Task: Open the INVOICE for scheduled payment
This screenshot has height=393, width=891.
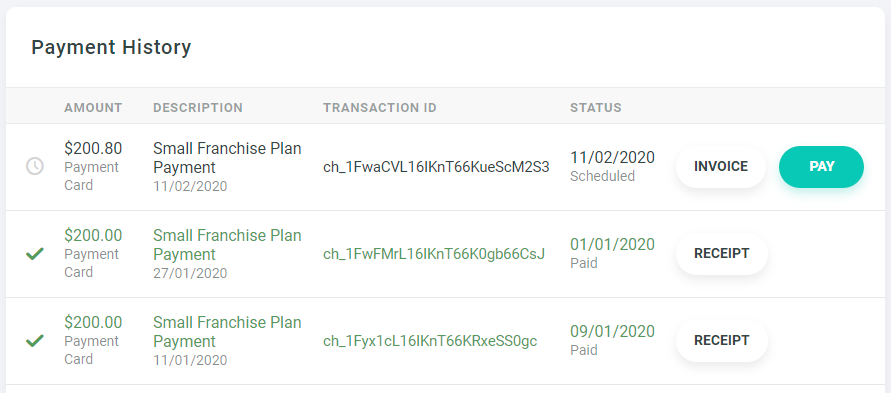Action: pos(721,167)
